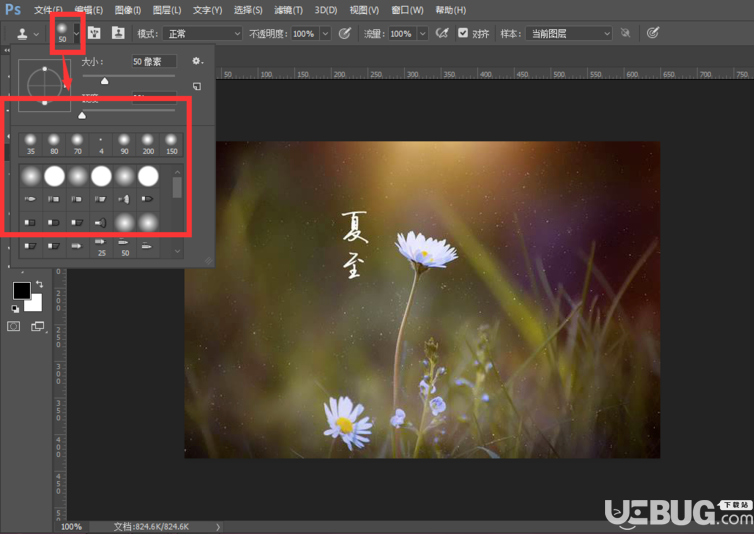Screen dimensions: 754x534
Task: Choose the preset labeled 50 in brush grid
Action: click(x=125, y=247)
